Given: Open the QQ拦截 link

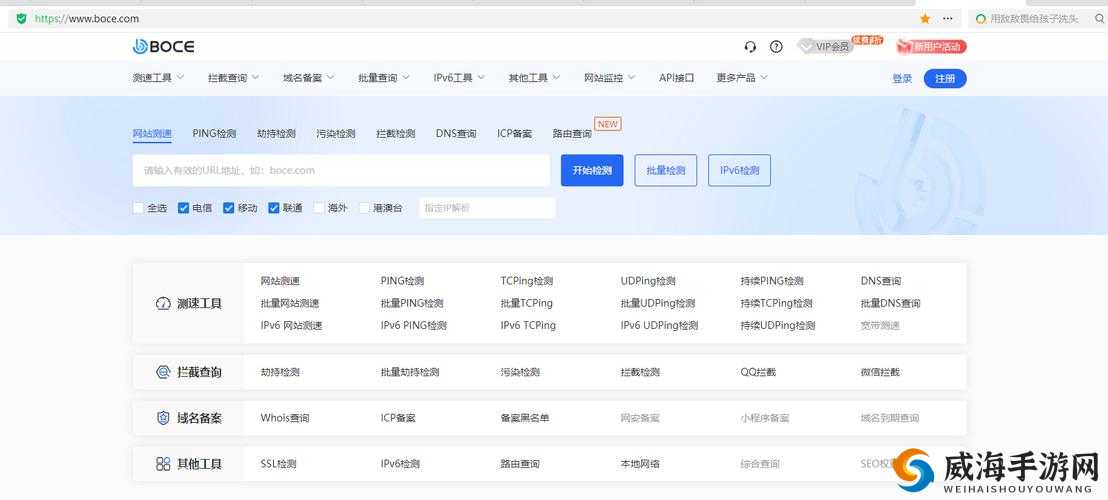Looking at the screenshot, I should click(x=758, y=372).
